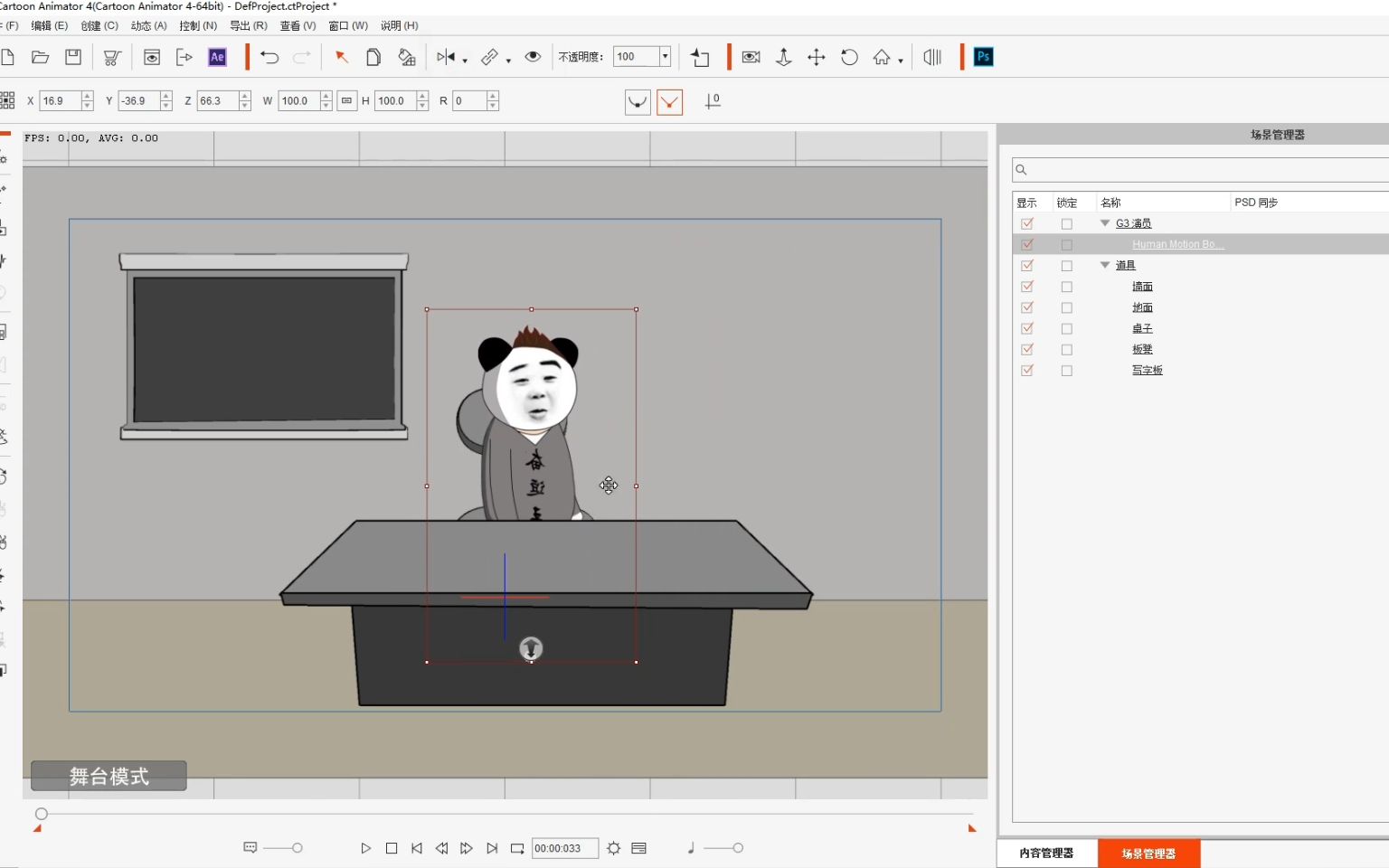Hide the 桌子 layer via display checkbox
1389x868 pixels.
(x=1027, y=328)
